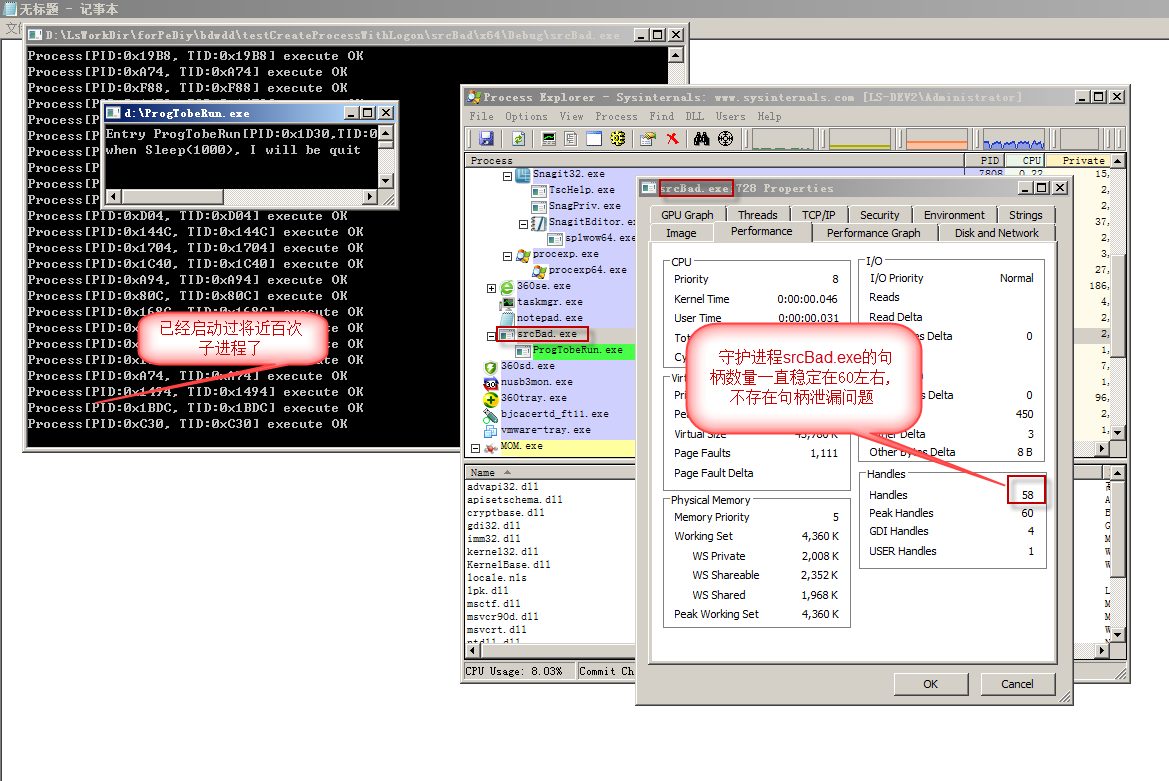Click the procexp.exe process icon

click(523, 255)
